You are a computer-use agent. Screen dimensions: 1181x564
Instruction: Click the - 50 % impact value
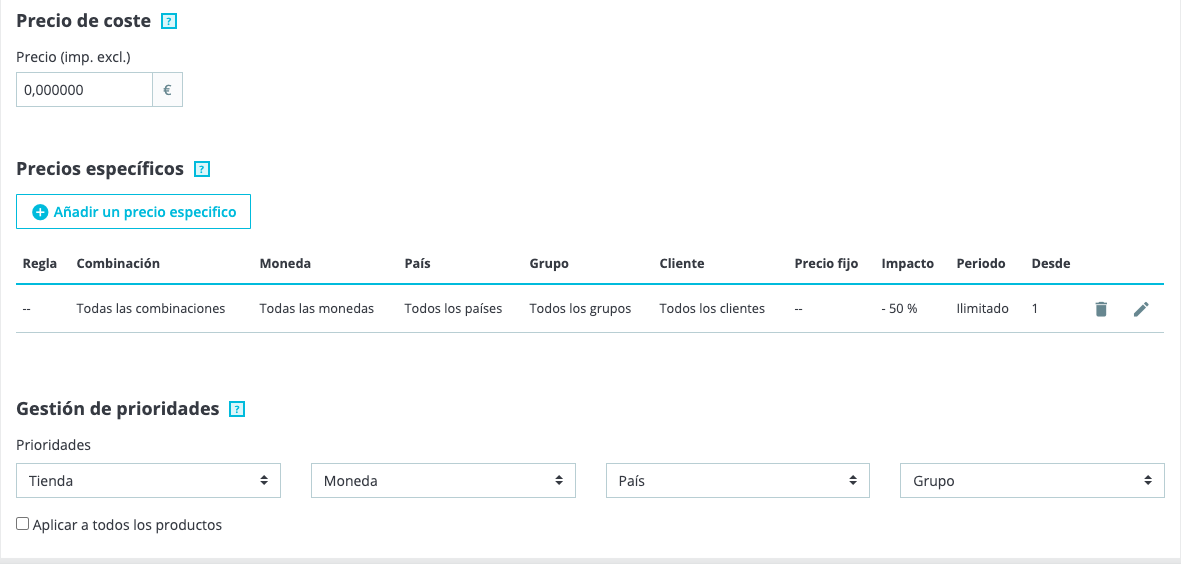pyautogui.click(x=899, y=309)
